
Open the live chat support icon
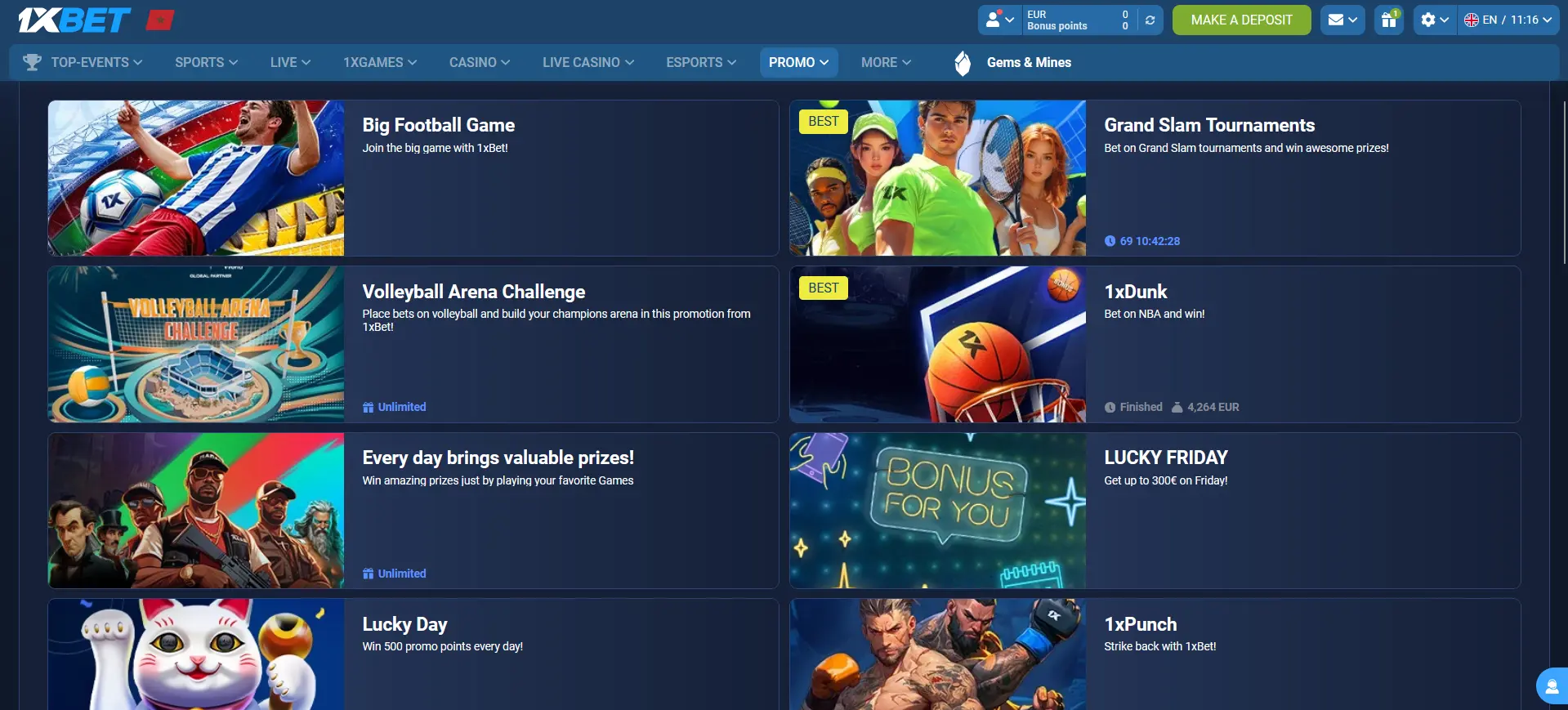pyautogui.click(x=1552, y=686)
